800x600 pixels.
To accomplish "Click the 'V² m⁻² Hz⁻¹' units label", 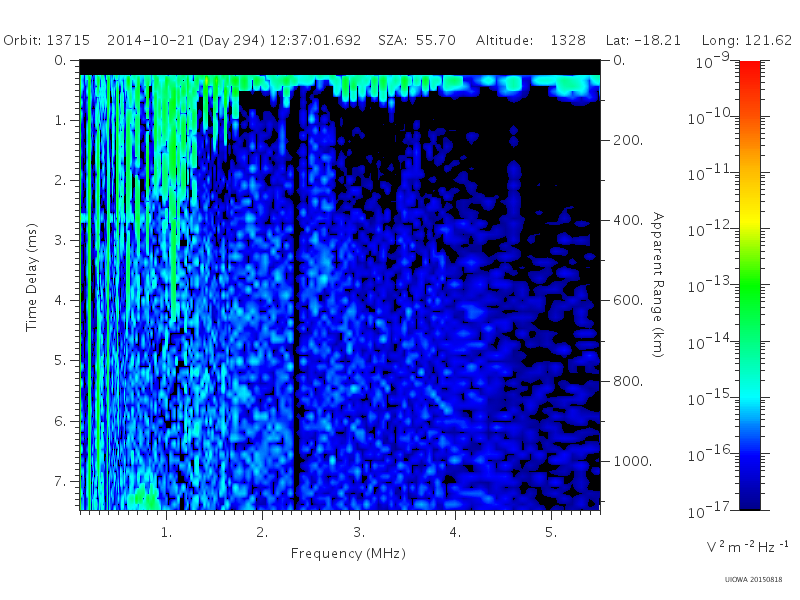I will pos(747,546).
